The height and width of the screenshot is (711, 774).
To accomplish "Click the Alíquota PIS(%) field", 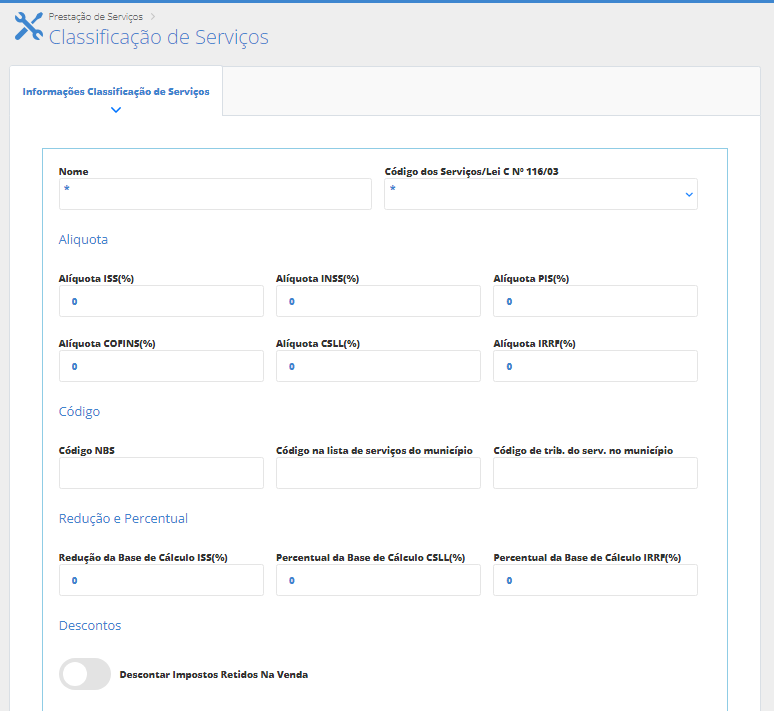I will pyautogui.click(x=595, y=301).
